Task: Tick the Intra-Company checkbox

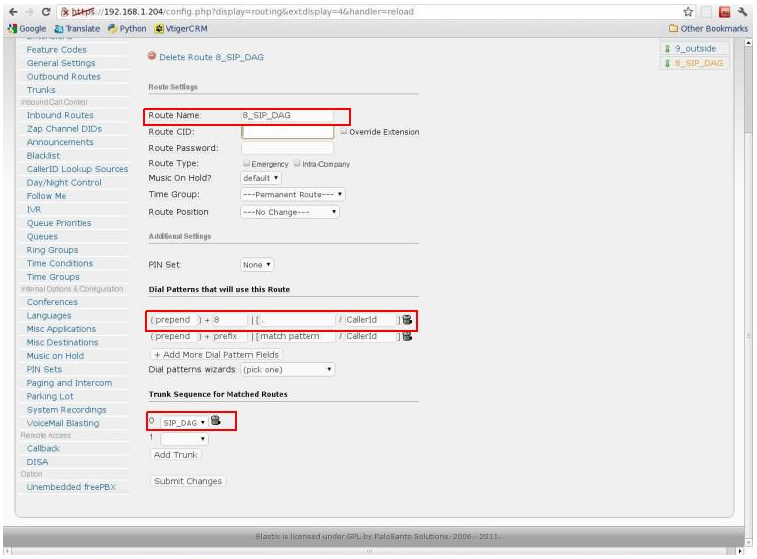Action: (297, 163)
